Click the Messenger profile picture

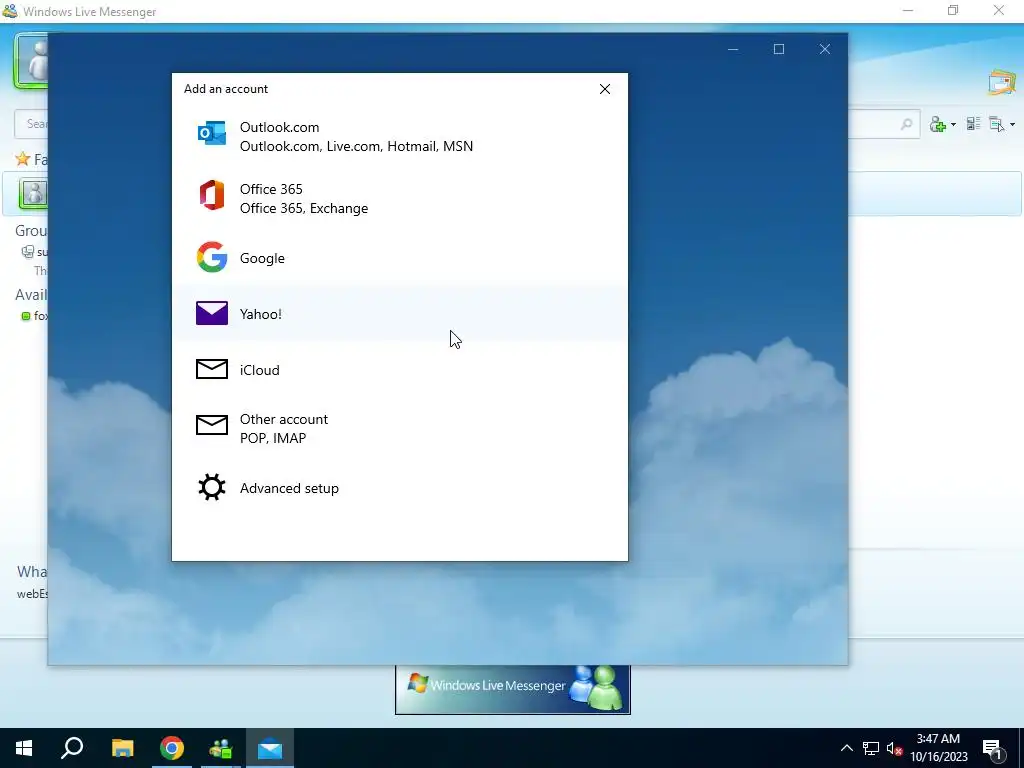coord(31,60)
